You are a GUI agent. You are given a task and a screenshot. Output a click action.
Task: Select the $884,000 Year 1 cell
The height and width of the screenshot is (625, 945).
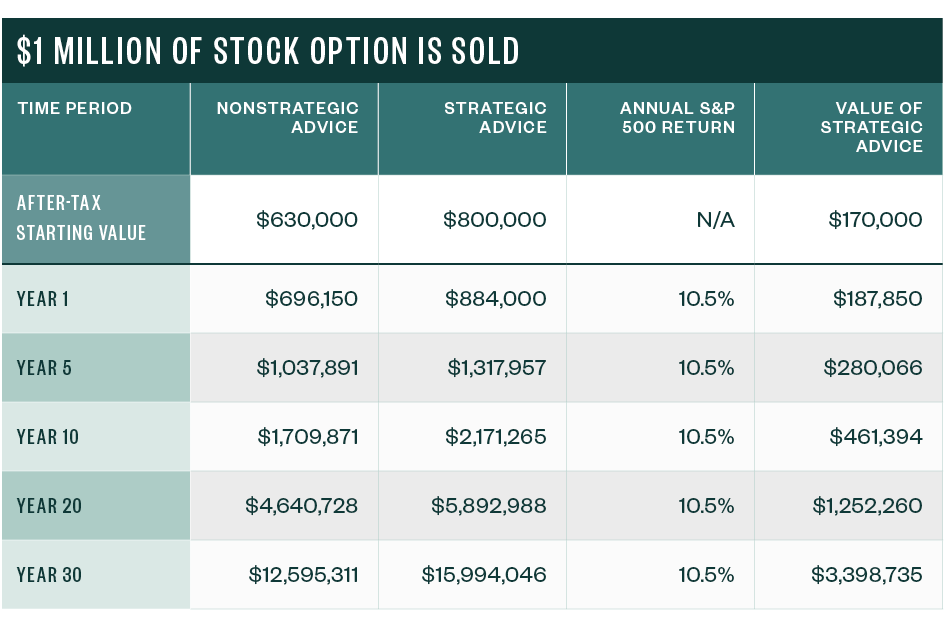(x=495, y=298)
